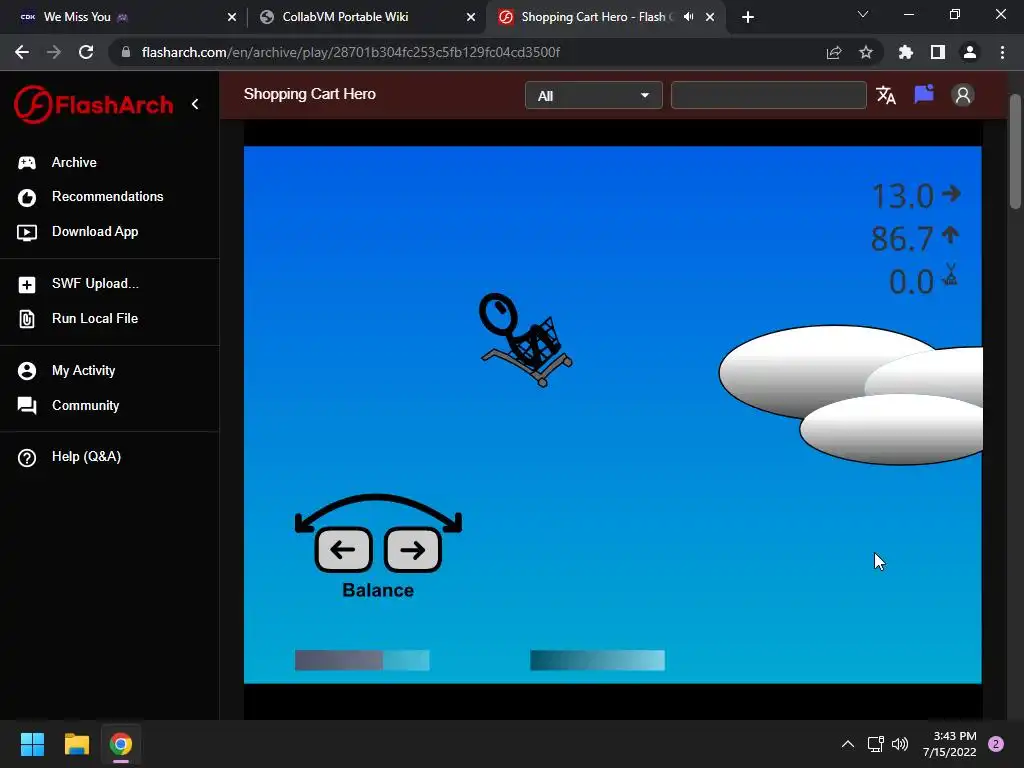The width and height of the screenshot is (1024, 768).
Task: Open the Windows Start menu
Action: tap(32, 744)
